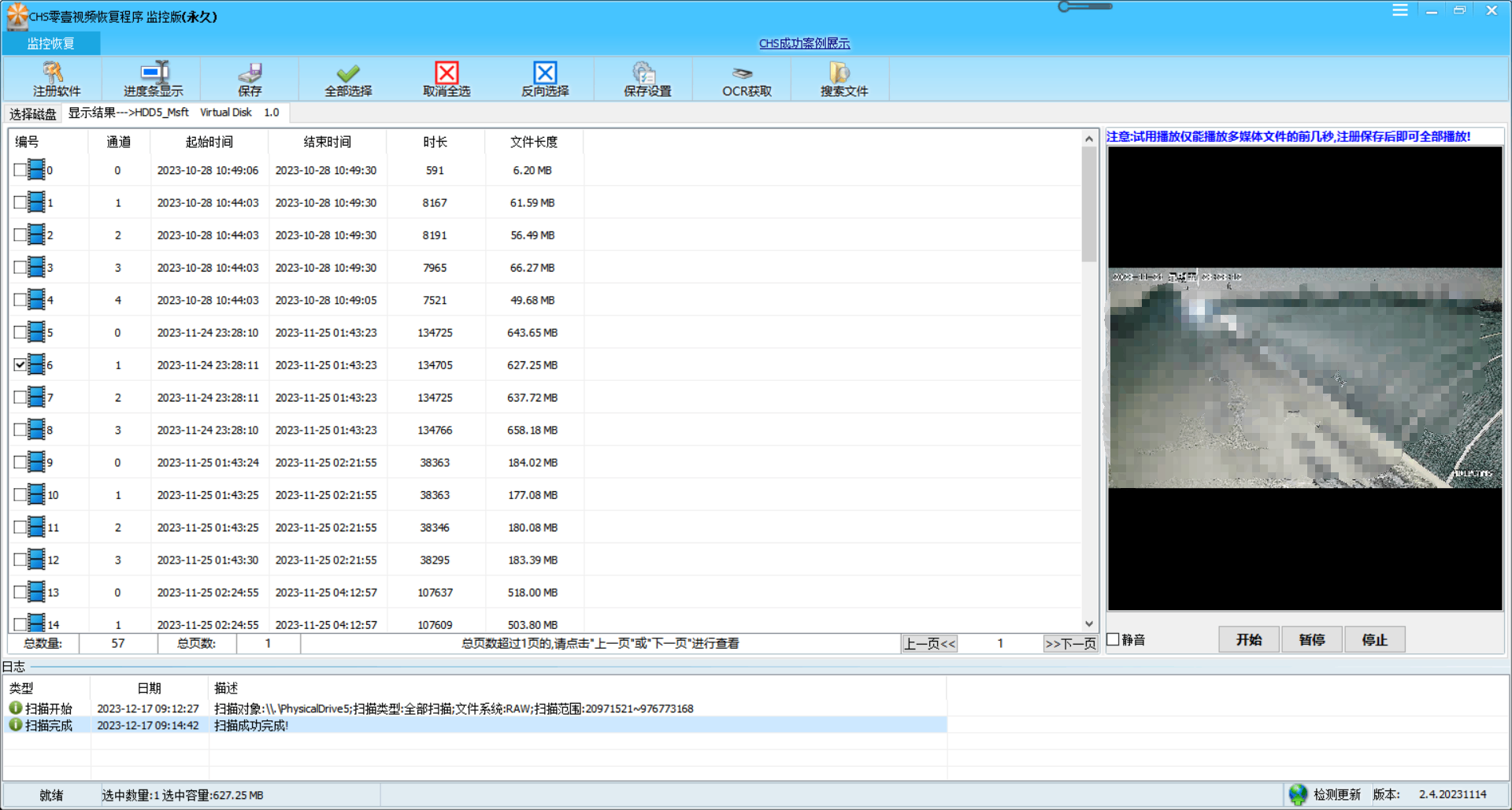Tick the checkbox for file row 2
This screenshot has width=1512, height=810.
[x=20, y=235]
